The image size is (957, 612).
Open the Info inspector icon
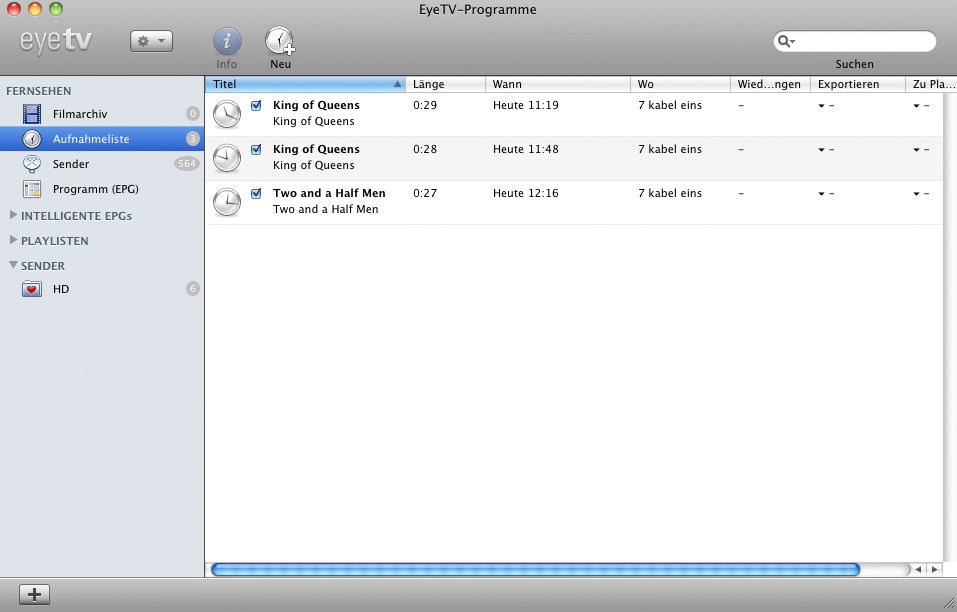tap(227, 41)
